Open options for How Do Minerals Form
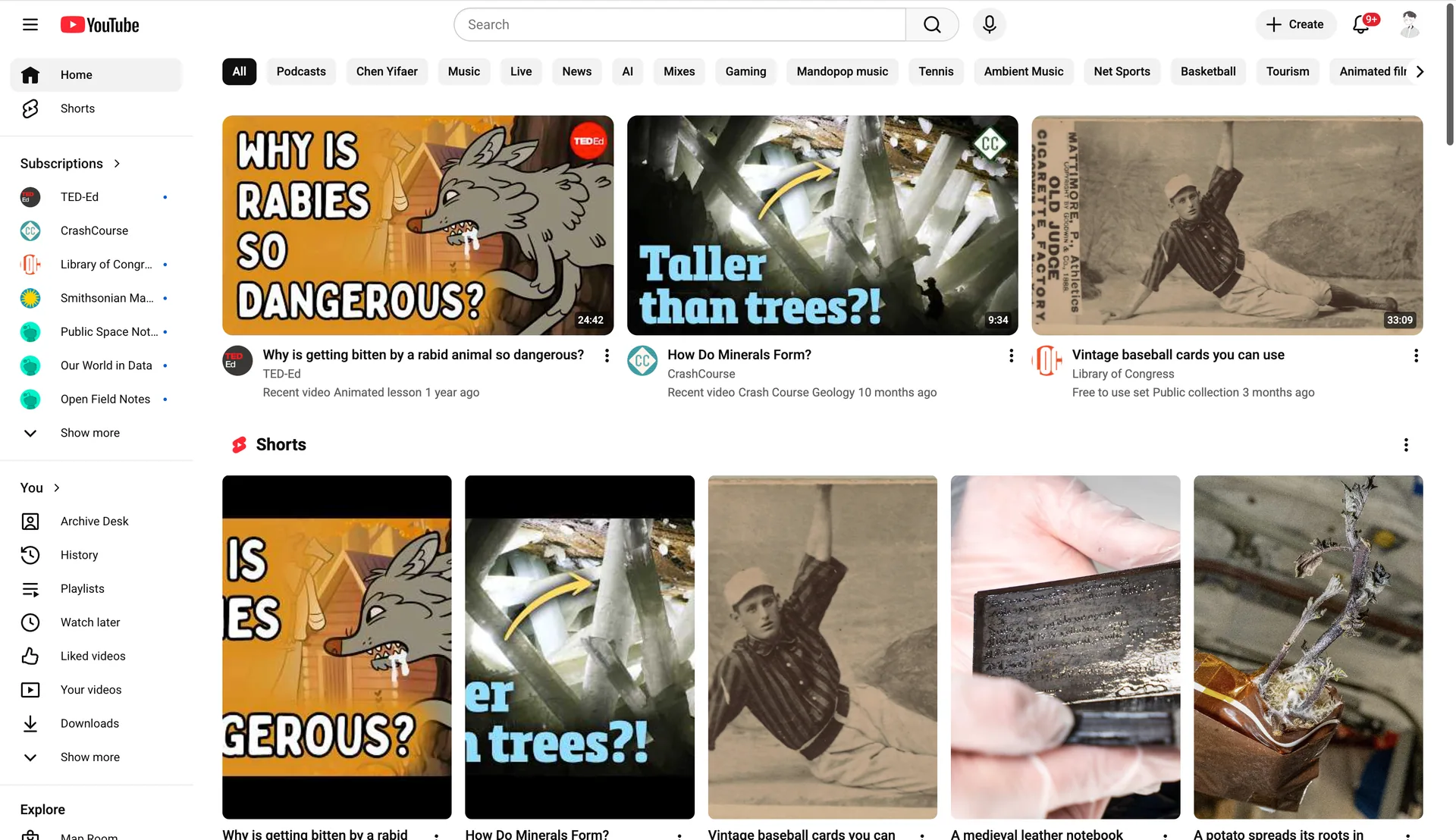 click(1011, 356)
